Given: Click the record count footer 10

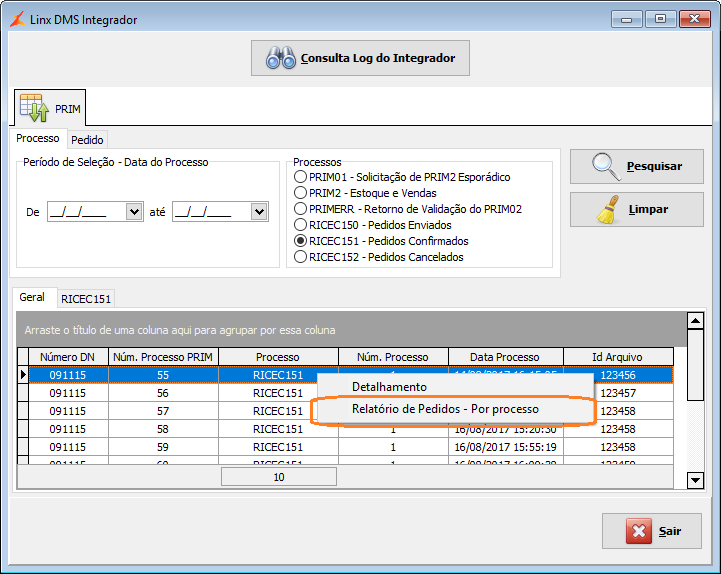Looking at the screenshot, I should [x=279, y=477].
